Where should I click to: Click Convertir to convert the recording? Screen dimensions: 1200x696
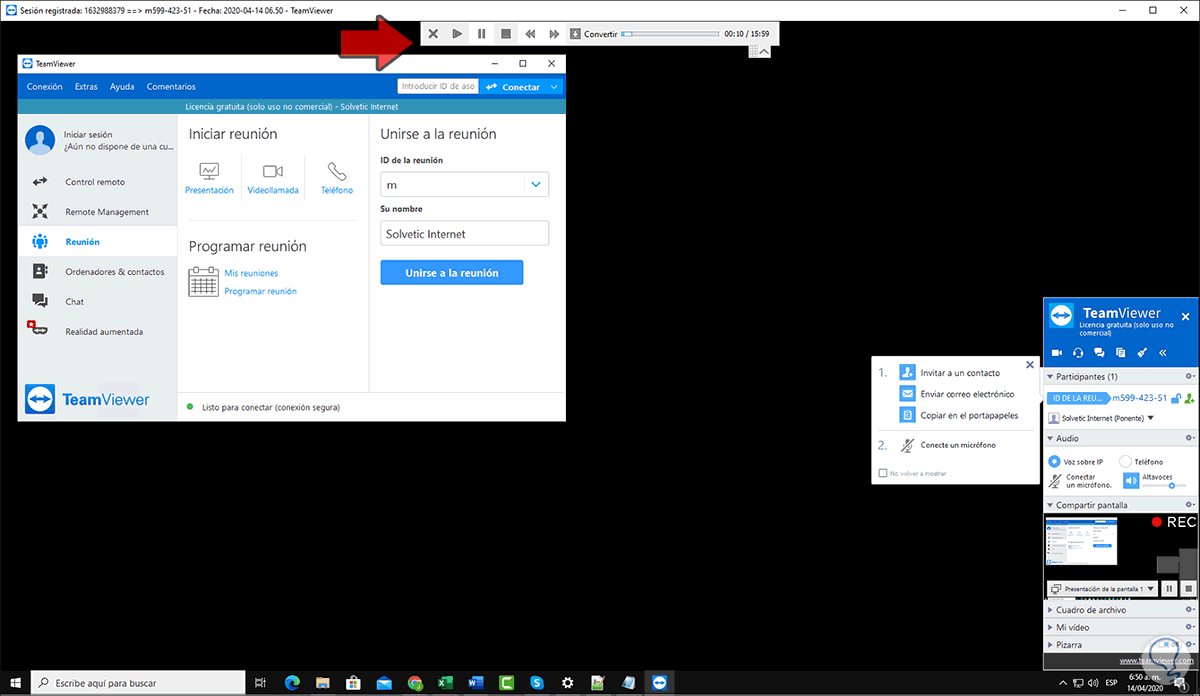[594, 34]
